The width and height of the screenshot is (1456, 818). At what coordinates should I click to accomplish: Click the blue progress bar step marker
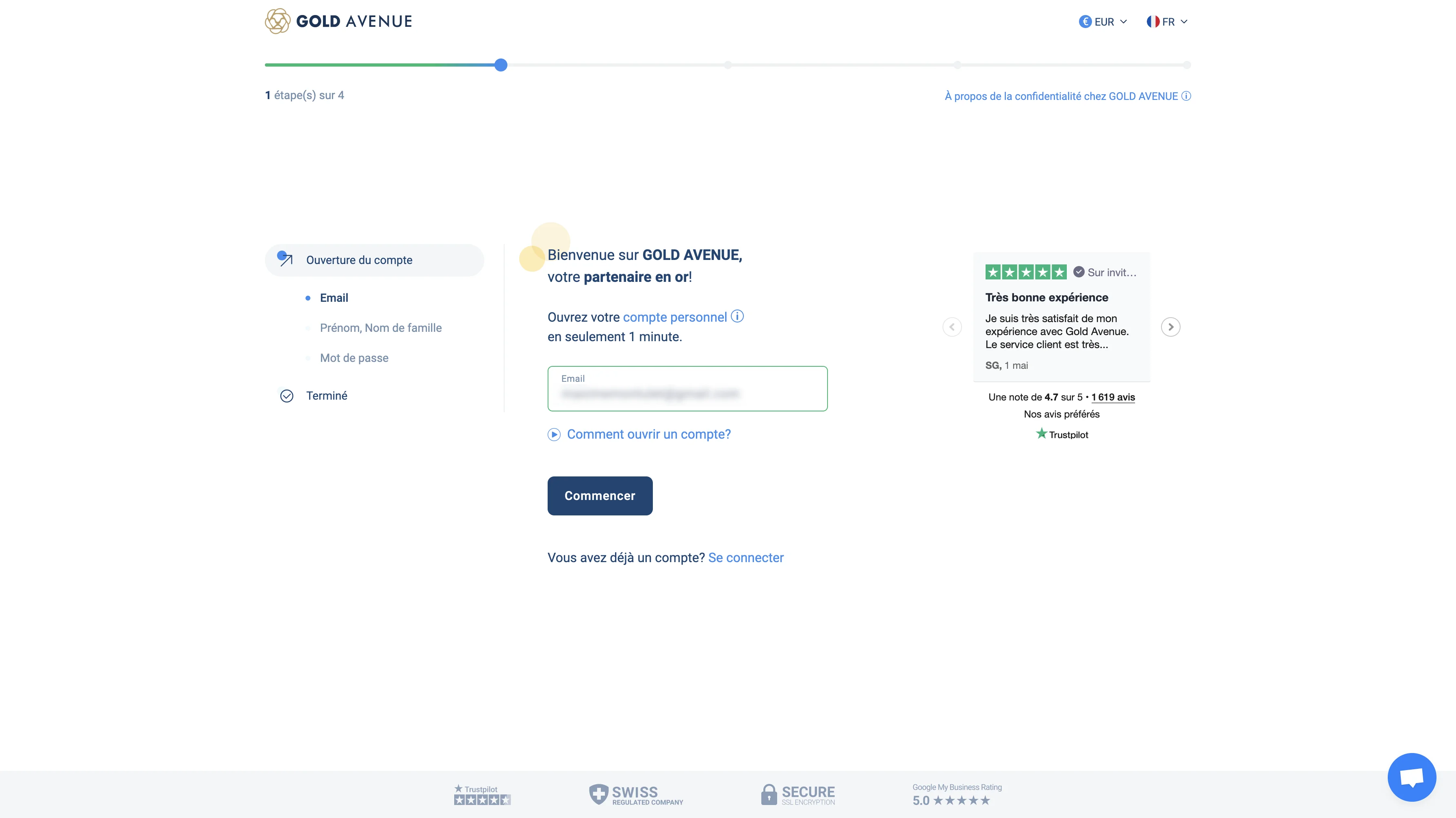pos(500,65)
